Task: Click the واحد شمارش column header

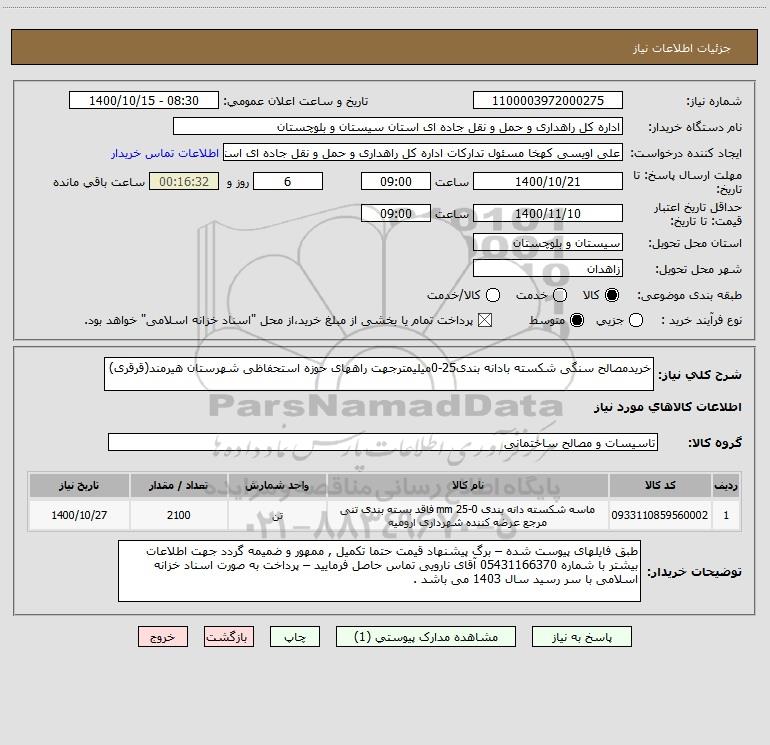Action: (277, 486)
